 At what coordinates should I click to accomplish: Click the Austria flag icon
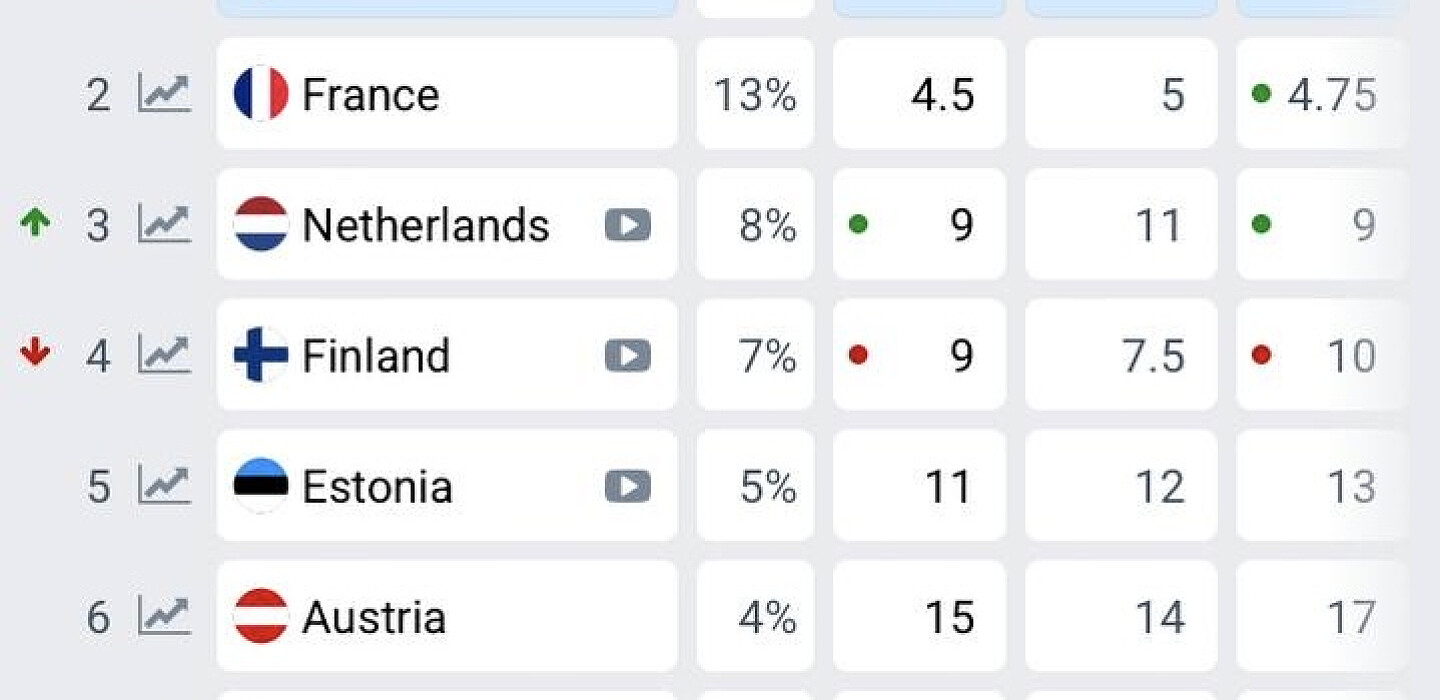coord(261,616)
